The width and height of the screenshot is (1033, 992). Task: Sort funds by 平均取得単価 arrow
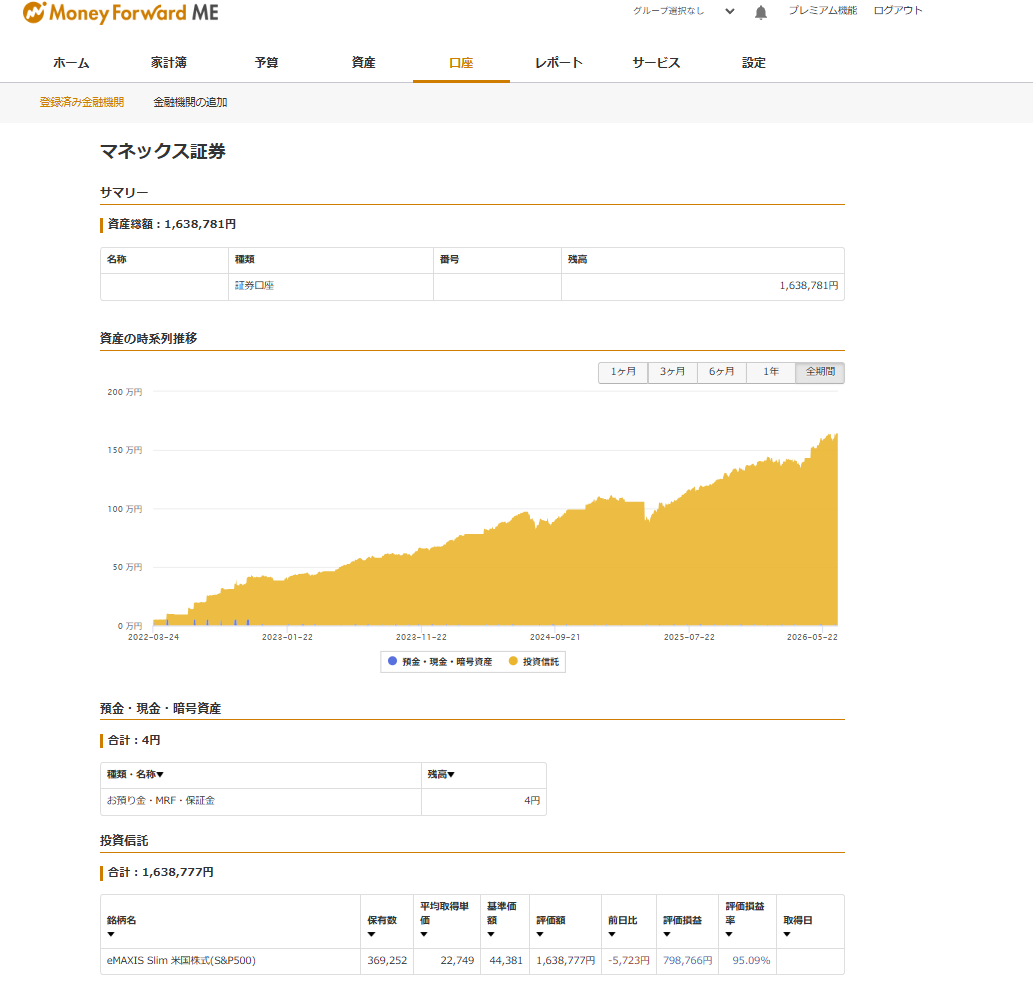point(424,934)
